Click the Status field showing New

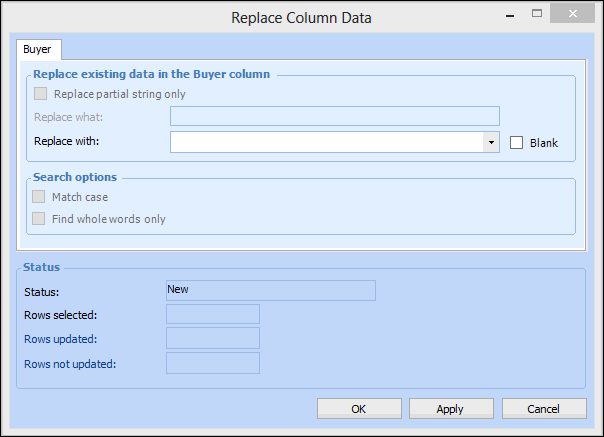pos(270,290)
